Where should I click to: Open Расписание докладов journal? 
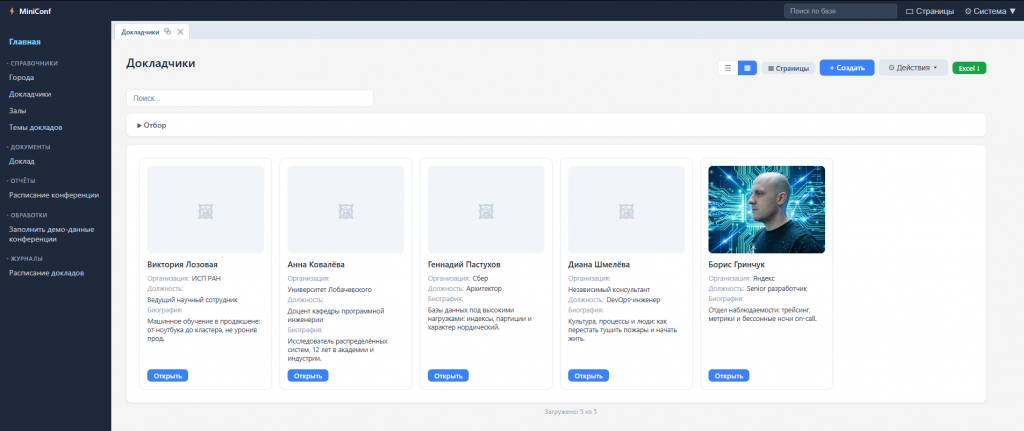pyautogui.click(x=46, y=273)
